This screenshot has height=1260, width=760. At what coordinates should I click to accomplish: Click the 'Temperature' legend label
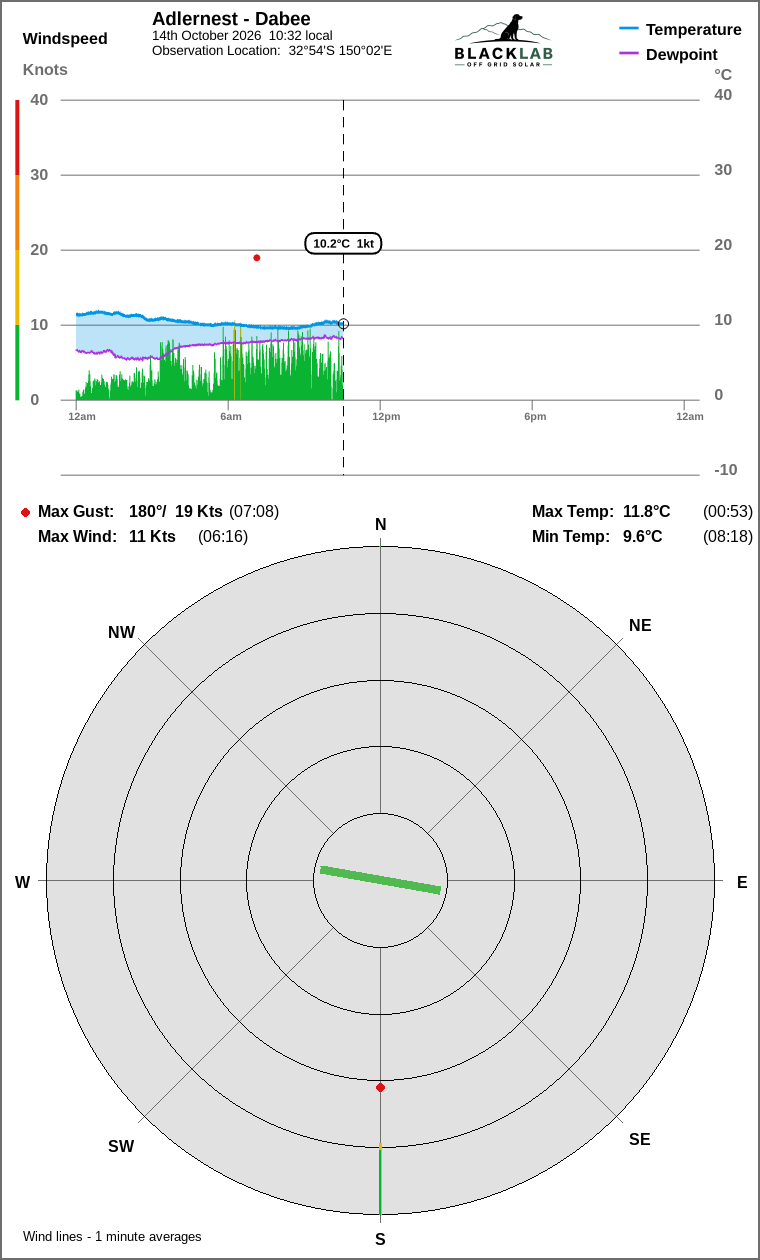click(694, 29)
